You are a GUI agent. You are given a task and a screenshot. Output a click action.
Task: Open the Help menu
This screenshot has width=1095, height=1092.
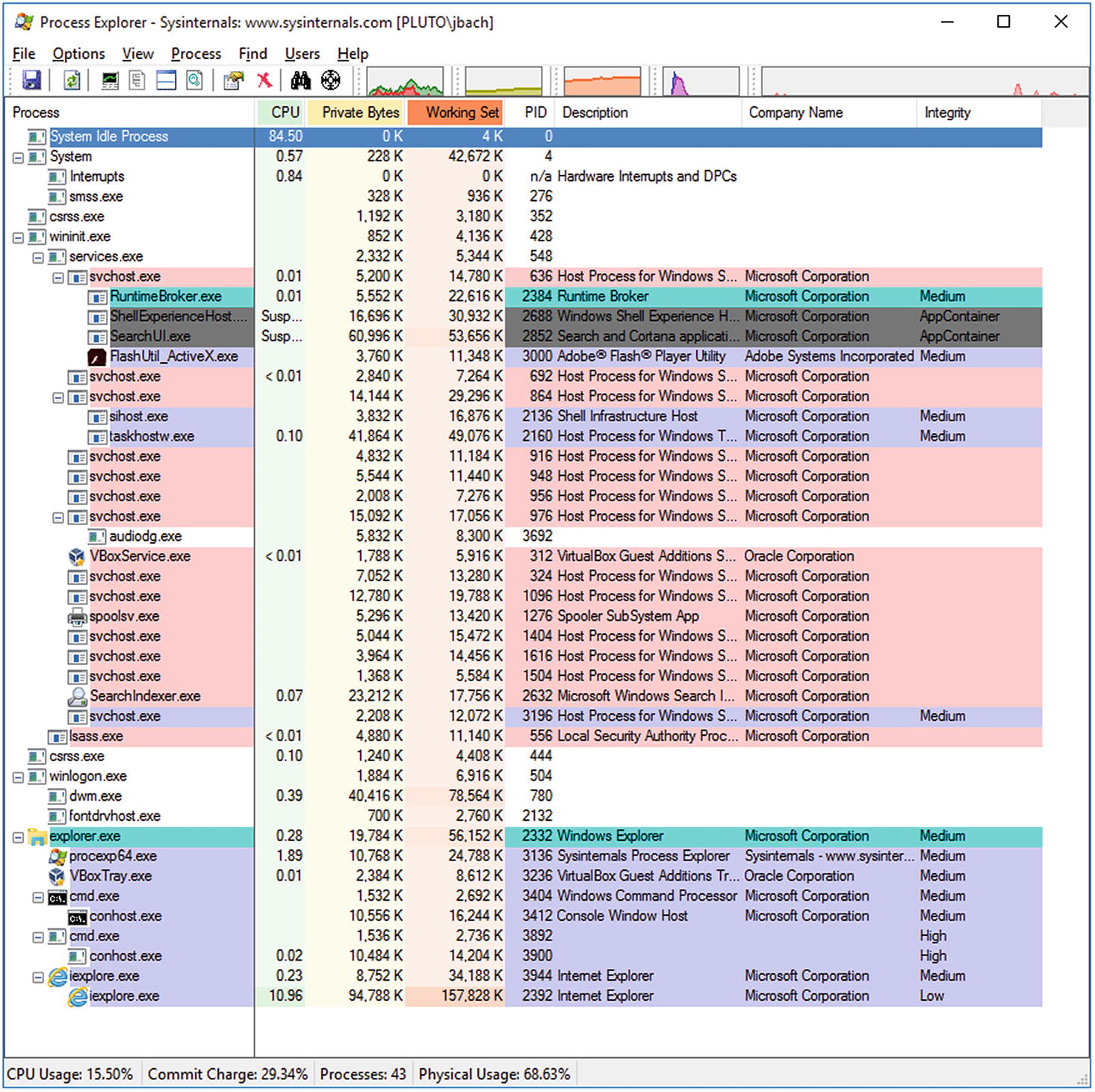353,54
